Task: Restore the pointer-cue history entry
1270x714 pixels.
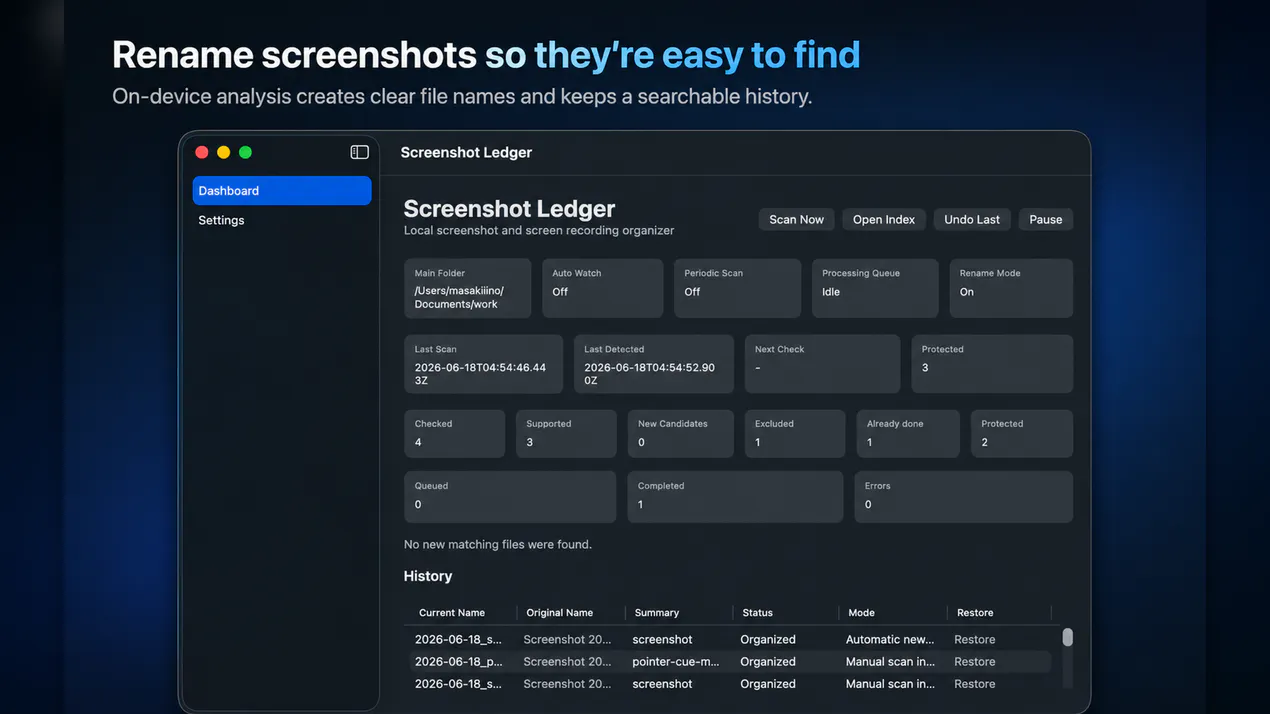Action: coord(974,662)
